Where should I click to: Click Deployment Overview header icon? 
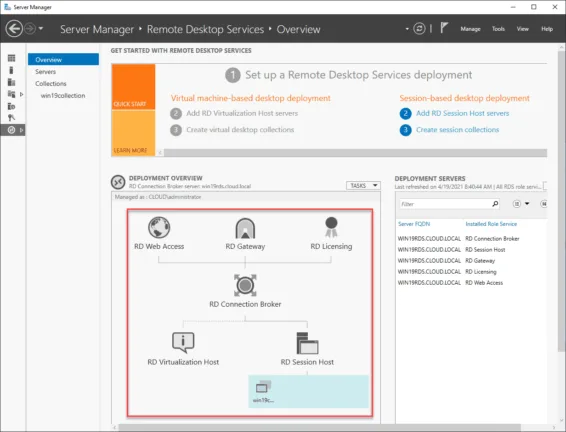[x=118, y=182]
